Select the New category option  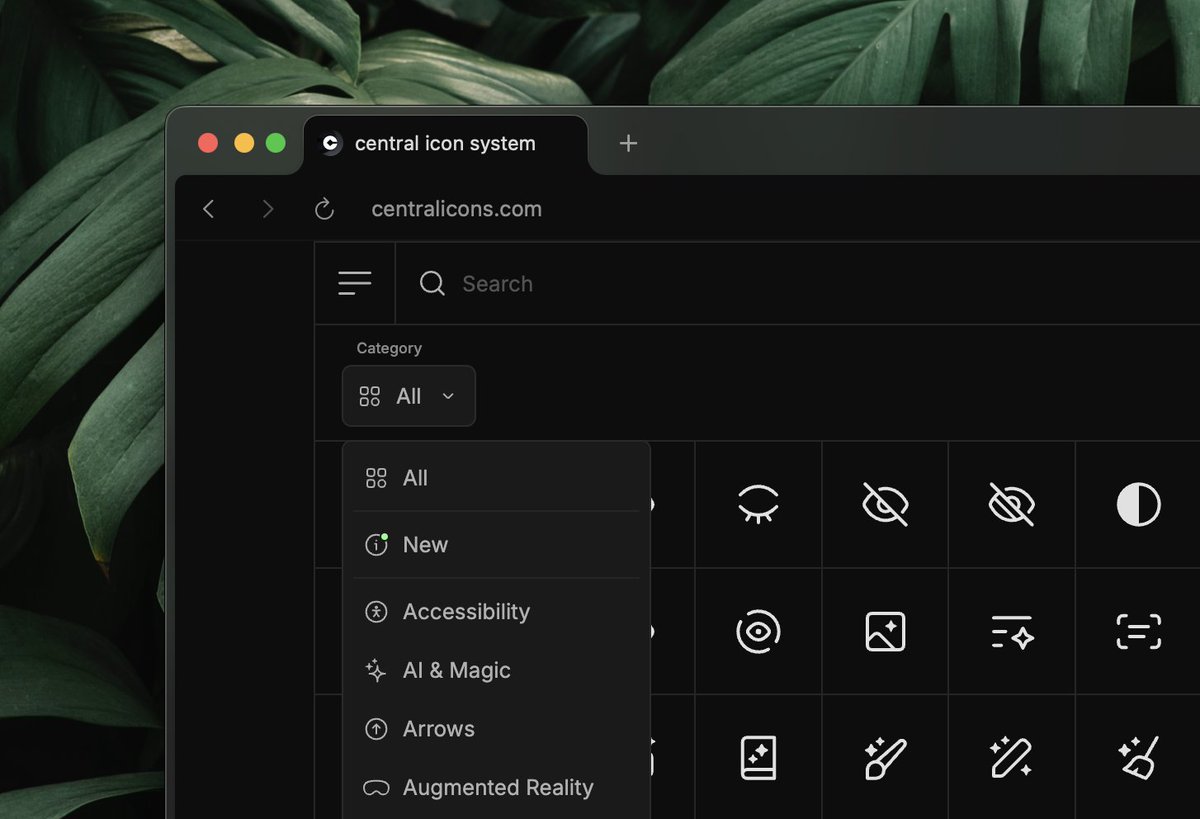[496, 545]
